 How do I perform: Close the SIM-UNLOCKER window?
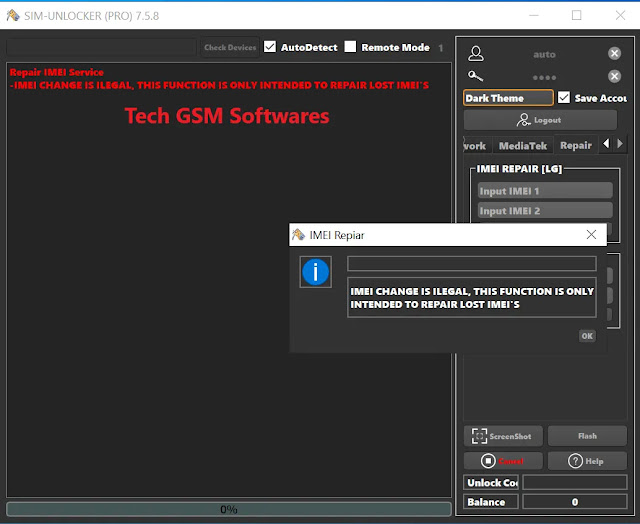tap(620, 16)
